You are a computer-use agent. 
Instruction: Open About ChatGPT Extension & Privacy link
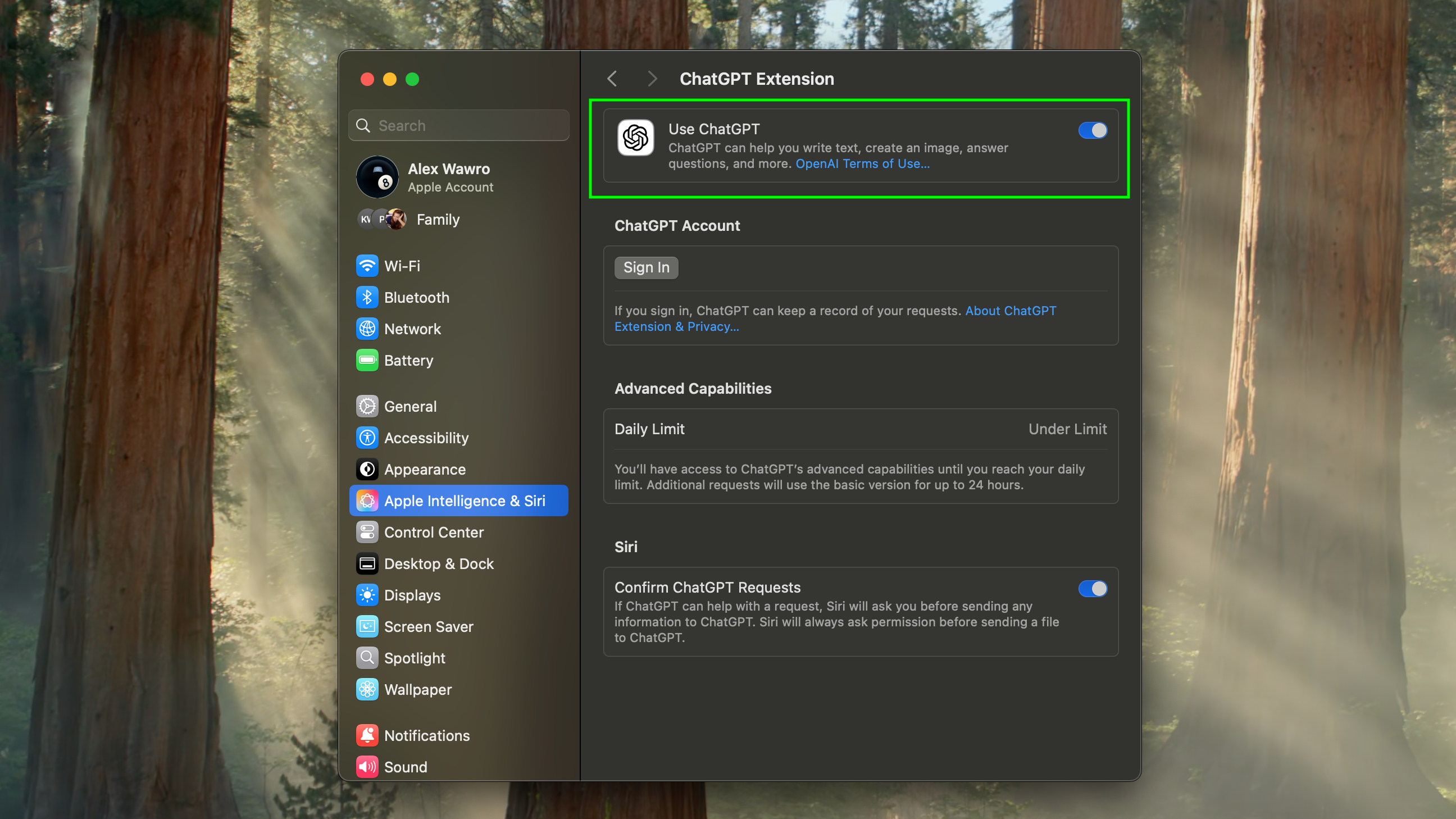[1009, 311]
